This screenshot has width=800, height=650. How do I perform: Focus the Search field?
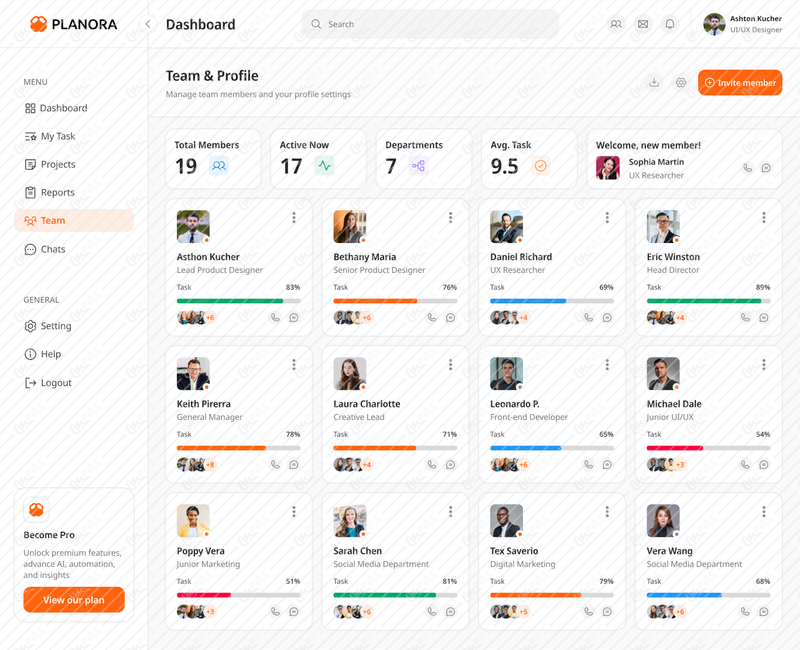[x=430, y=24]
